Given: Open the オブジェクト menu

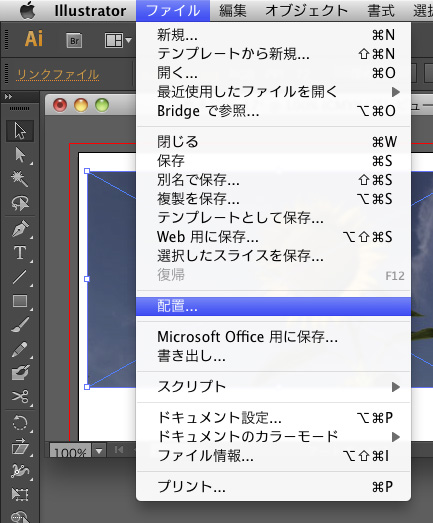Looking at the screenshot, I should pyautogui.click(x=307, y=11).
